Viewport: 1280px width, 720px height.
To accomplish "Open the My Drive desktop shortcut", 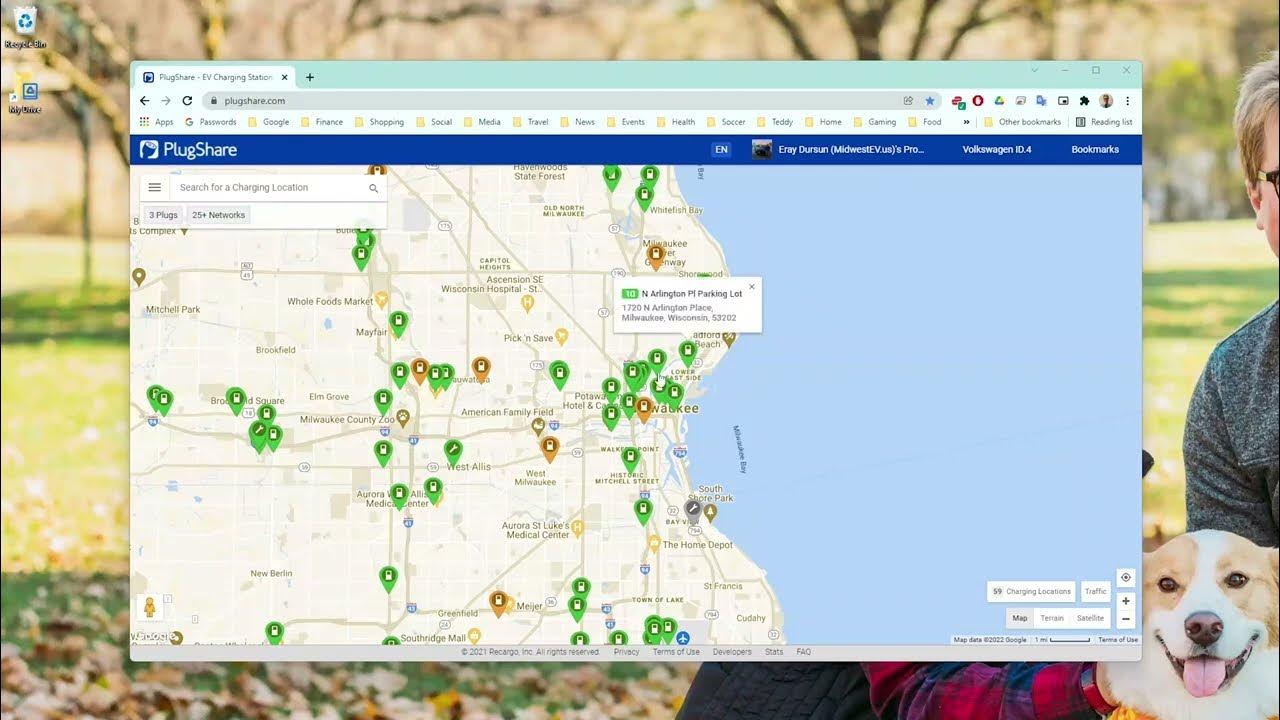I will pos(24,98).
